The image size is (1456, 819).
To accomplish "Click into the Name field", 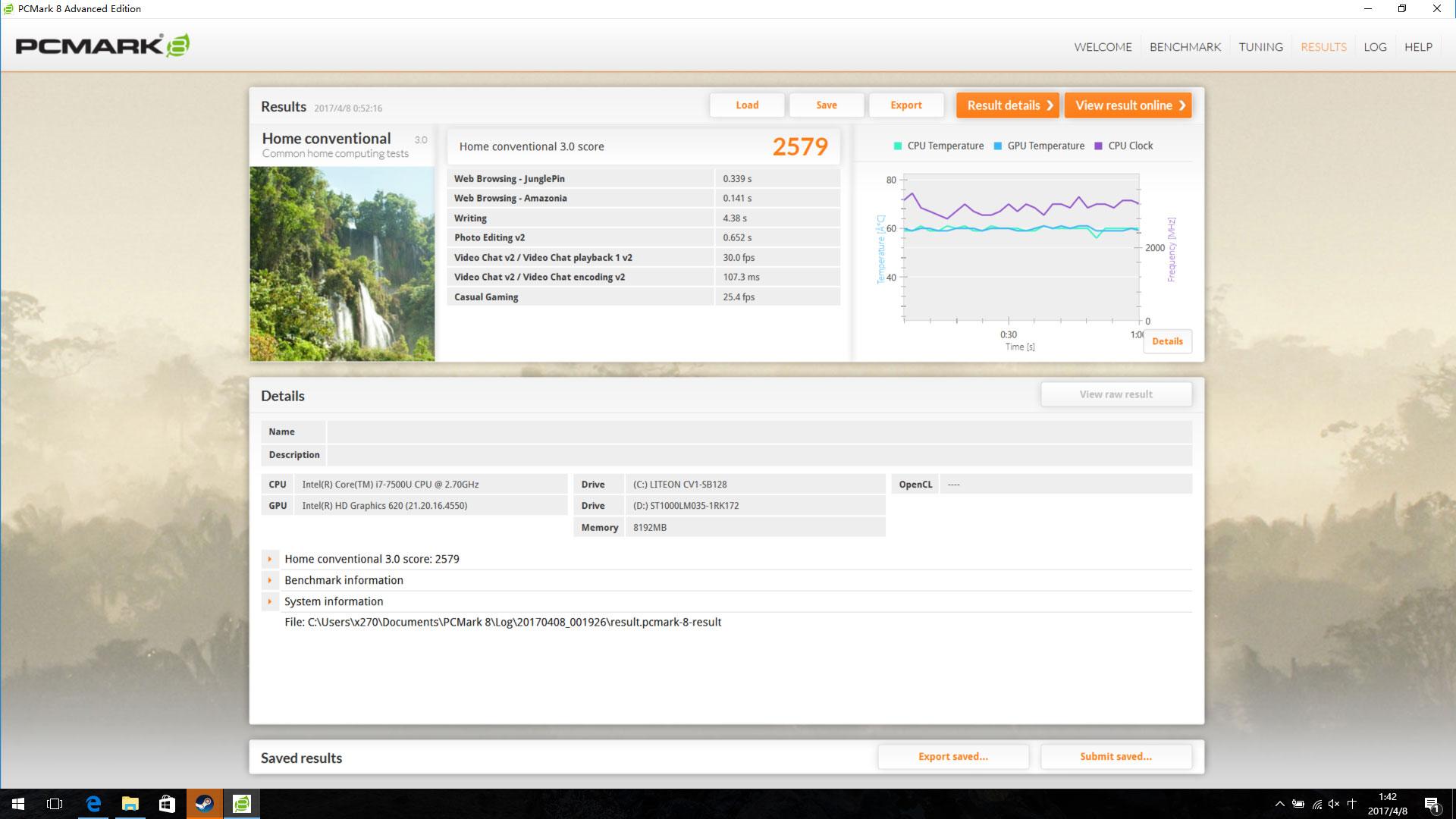I will point(759,431).
